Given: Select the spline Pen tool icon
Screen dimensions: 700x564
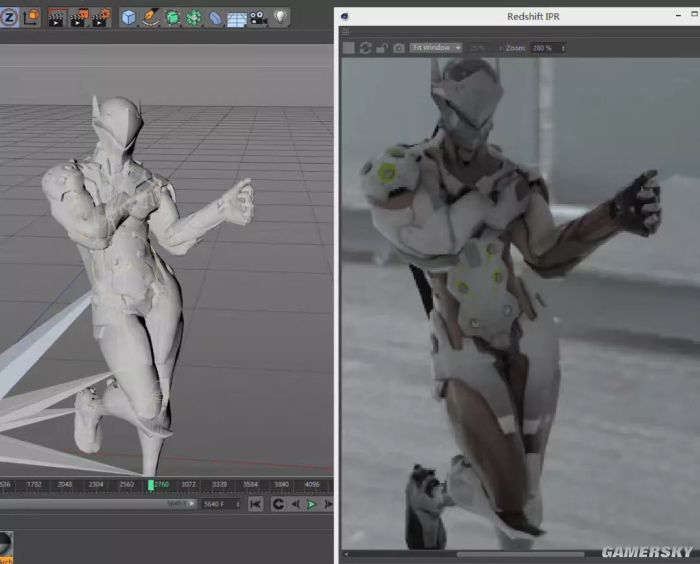Looking at the screenshot, I should [x=150, y=18].
